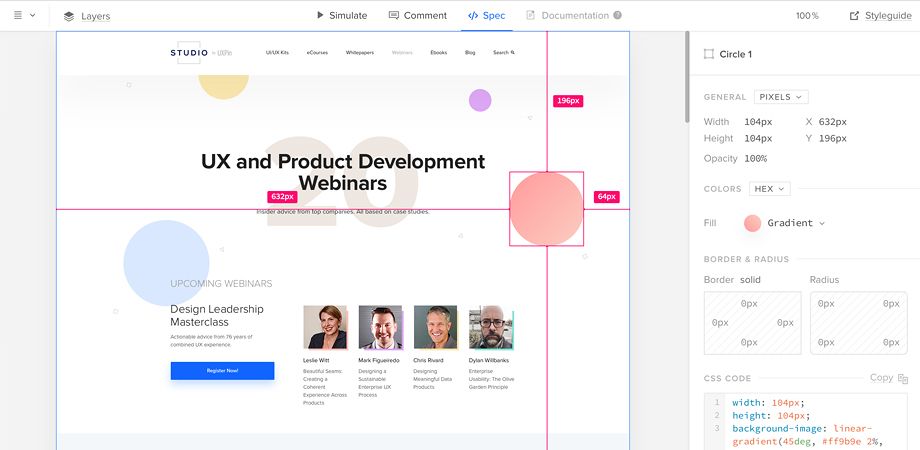Expand the chevron beside the menu icon
The width and height of the screenshot is (920, 450).
coord(32,15)
